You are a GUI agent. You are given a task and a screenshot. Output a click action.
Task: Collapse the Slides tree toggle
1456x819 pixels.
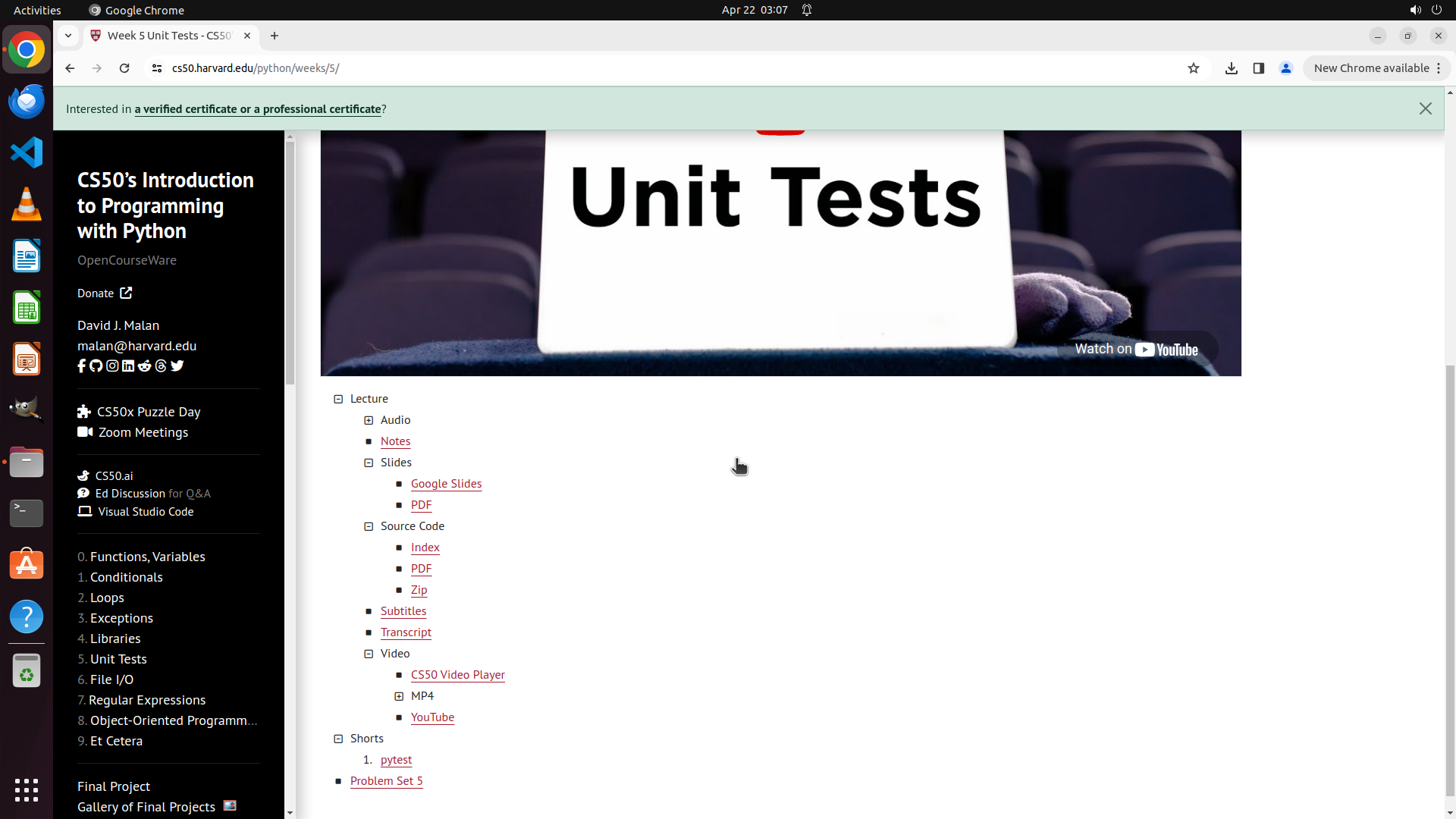(x=369, y=463)
